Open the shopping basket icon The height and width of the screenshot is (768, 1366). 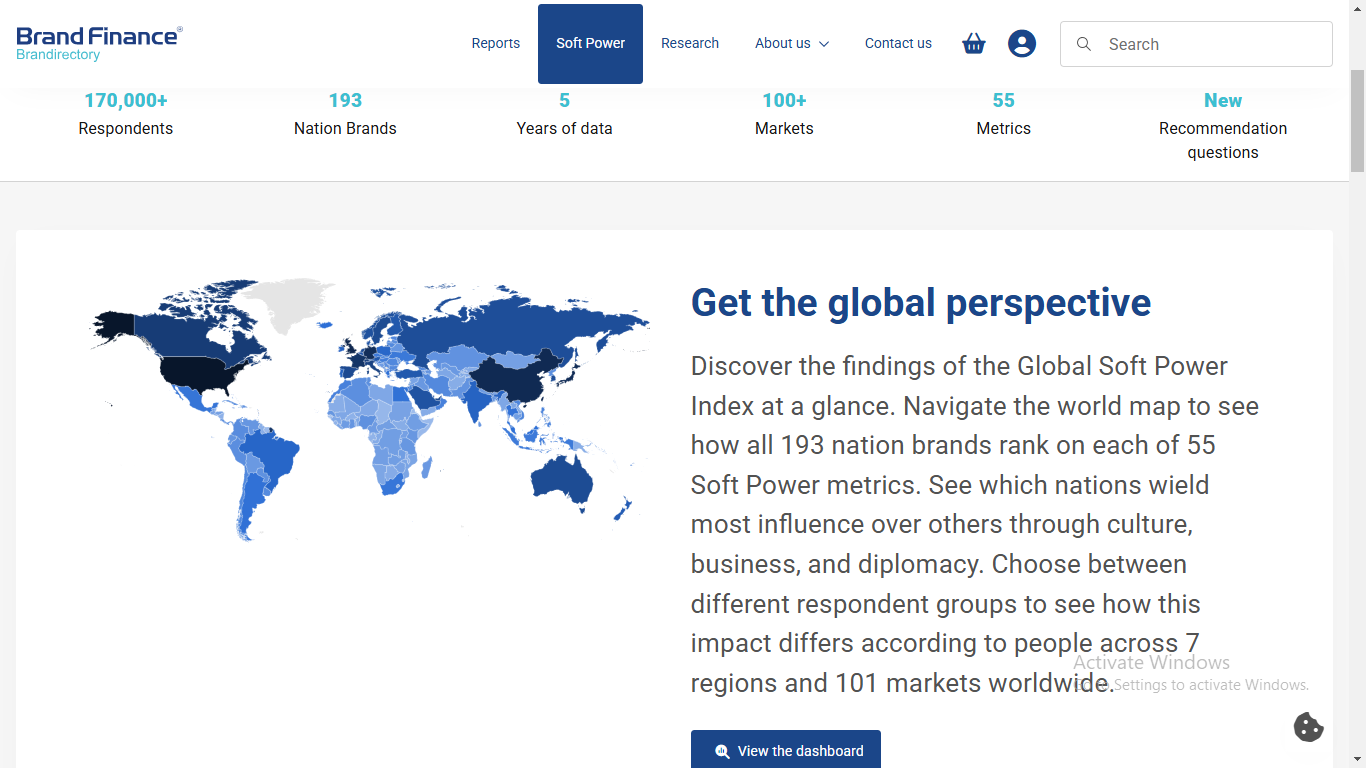click(x=973, y=44)
